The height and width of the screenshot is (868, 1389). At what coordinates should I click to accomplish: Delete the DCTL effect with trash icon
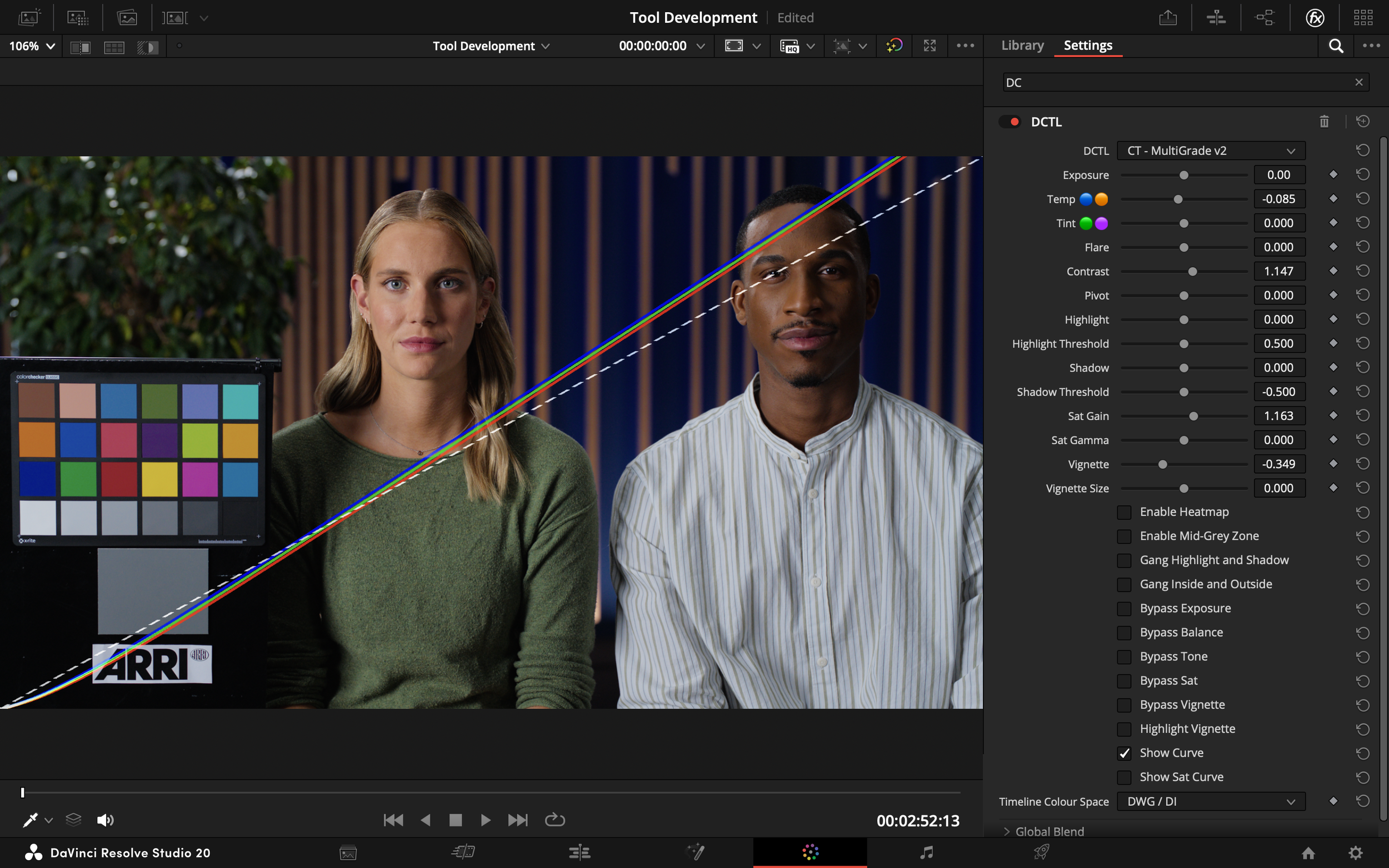tap(1323, 122)
